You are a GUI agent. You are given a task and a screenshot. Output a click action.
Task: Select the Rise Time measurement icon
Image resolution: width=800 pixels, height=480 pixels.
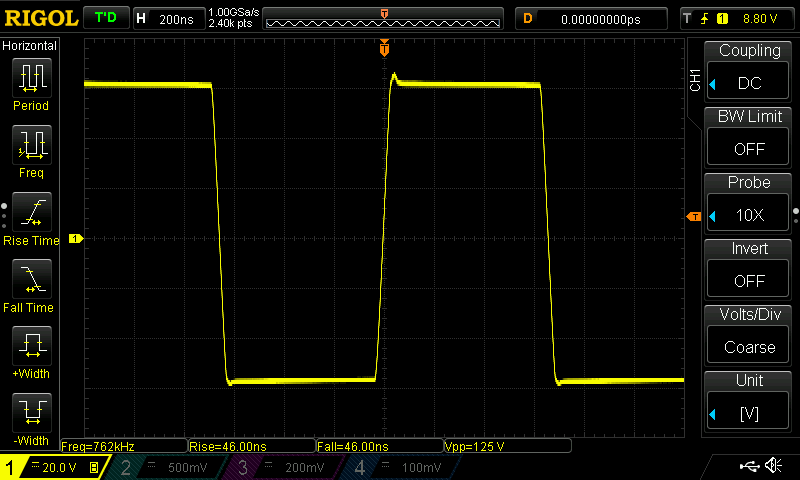32,212
